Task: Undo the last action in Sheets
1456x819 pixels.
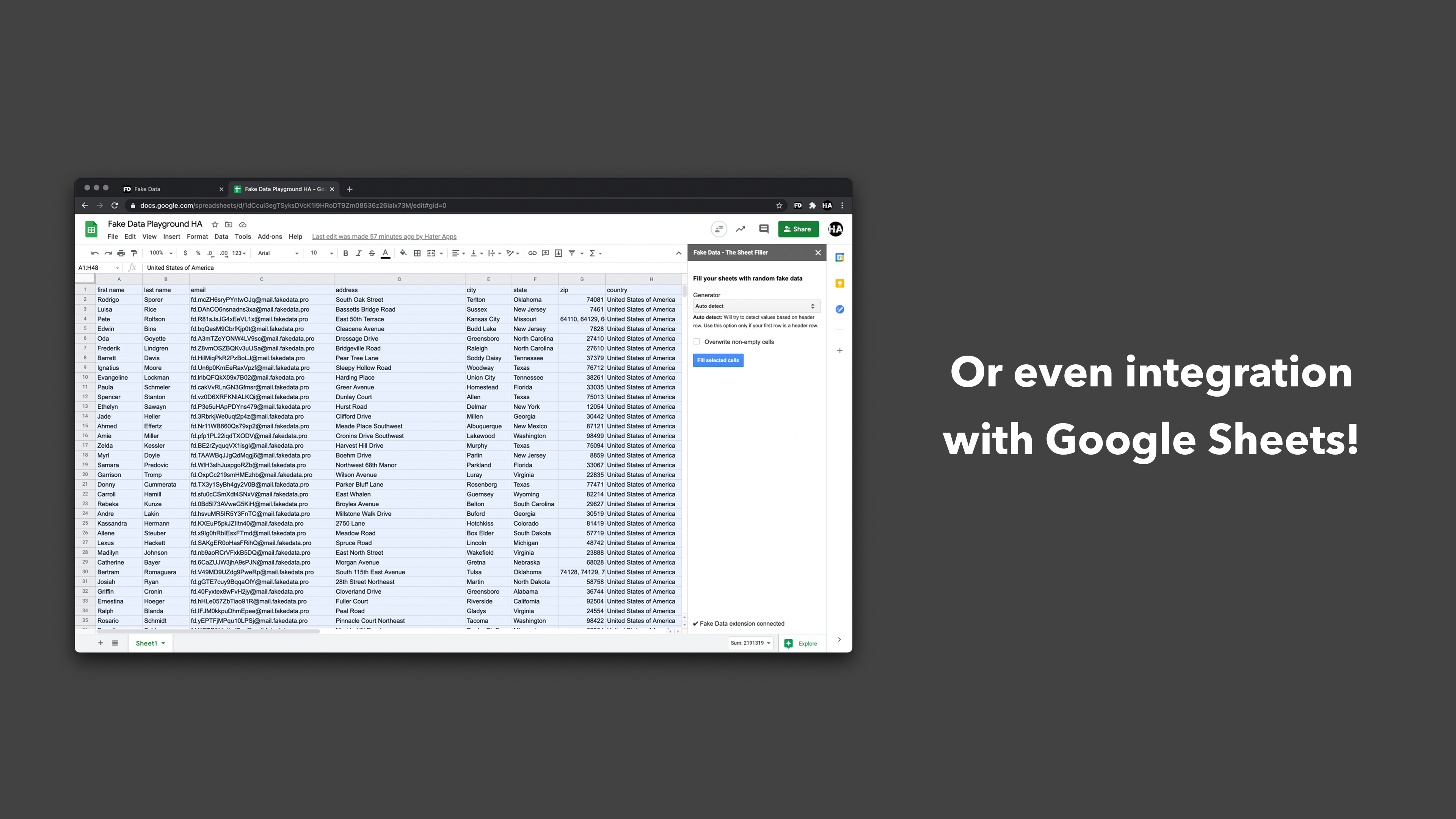Action: pyautogui.click(x=94, y=253)
